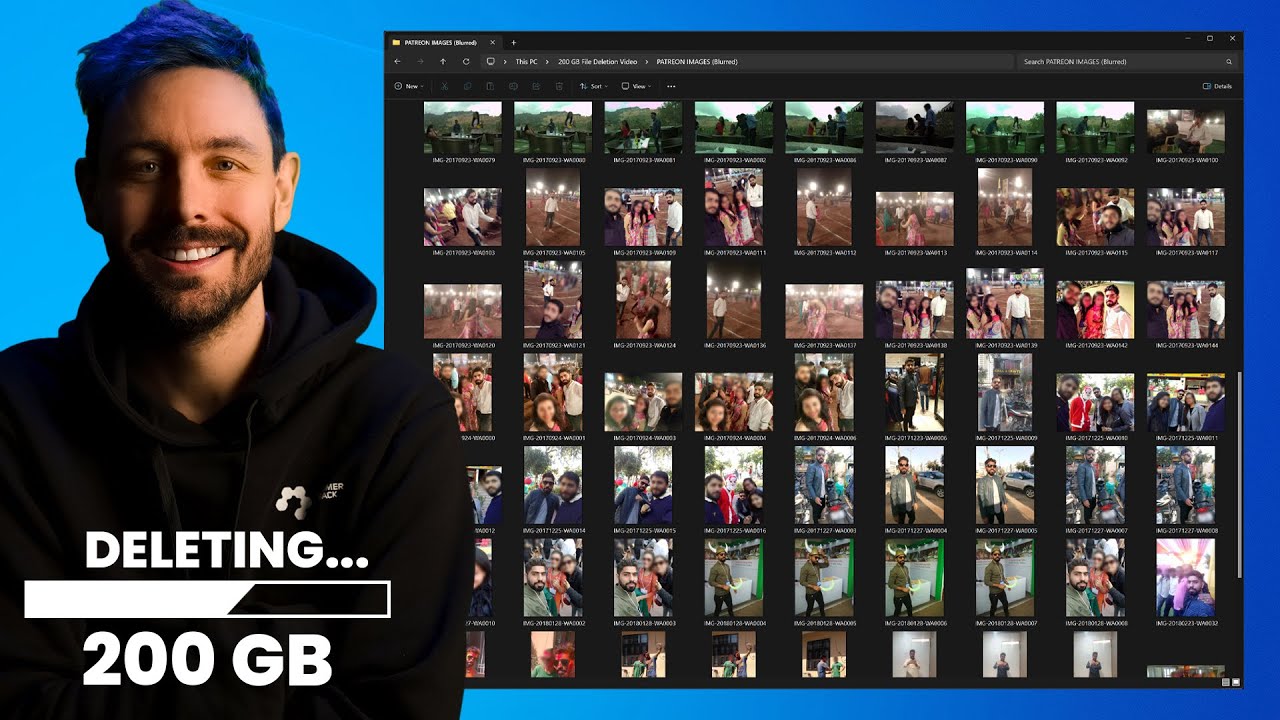Select thumbnail IMG-20170923-WA0079
This screenshot has width=1280, height=720.
[462, 128]
